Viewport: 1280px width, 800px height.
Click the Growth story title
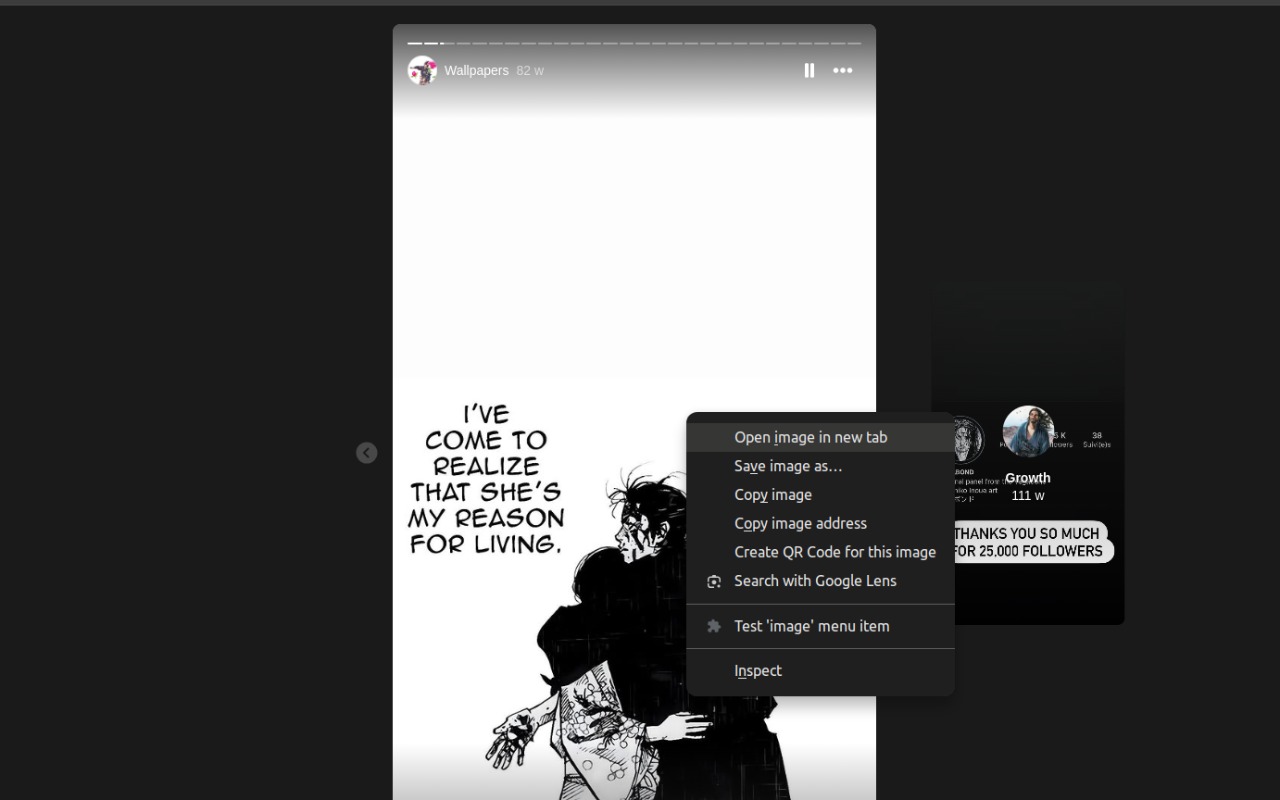coord(1028,478)
